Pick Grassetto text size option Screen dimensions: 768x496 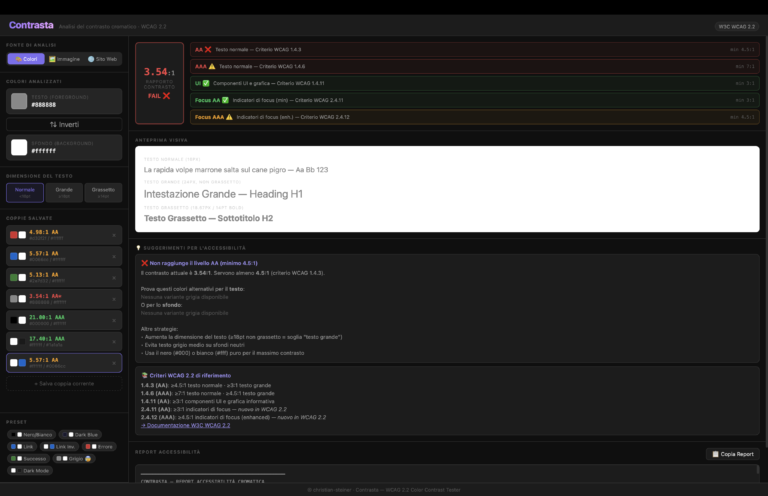coord(103,191)
